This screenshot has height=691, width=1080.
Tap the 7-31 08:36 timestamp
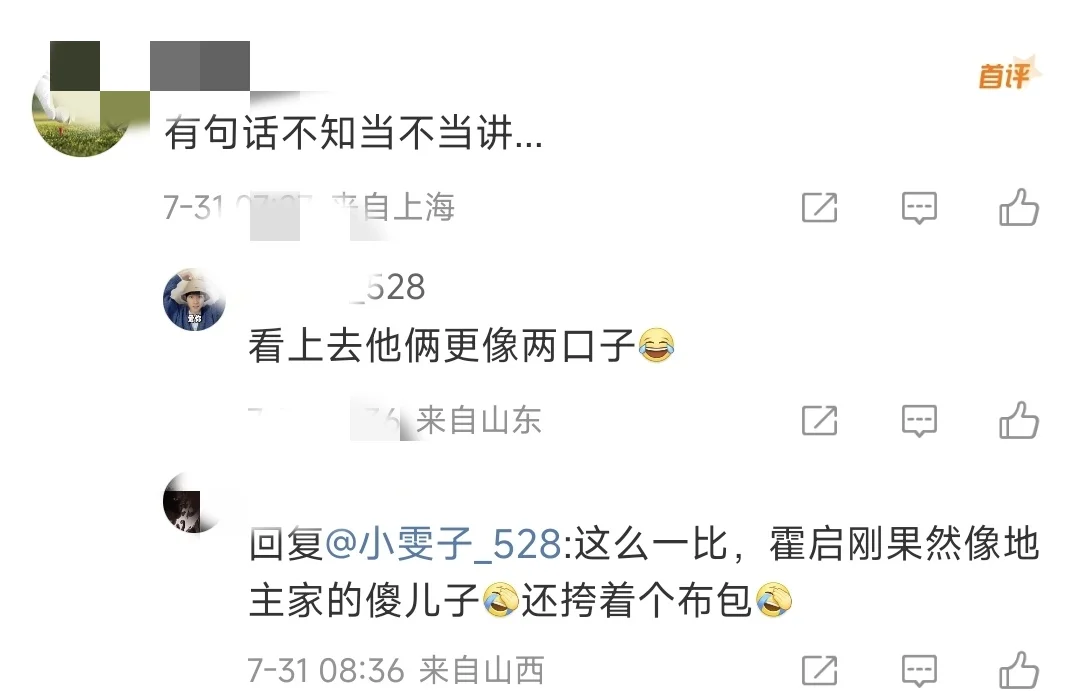pos(326,670)
